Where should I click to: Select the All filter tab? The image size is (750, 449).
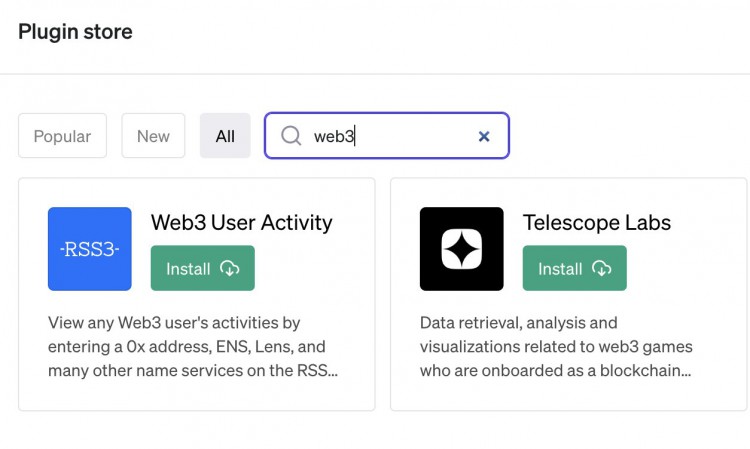(x=225, y=136)
